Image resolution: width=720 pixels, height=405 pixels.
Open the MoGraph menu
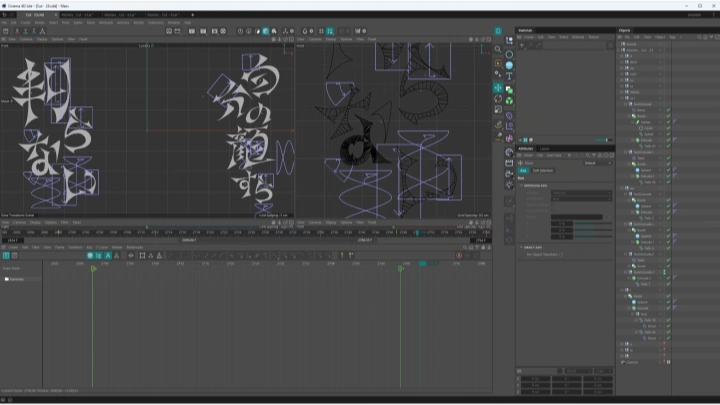(106, 22)
